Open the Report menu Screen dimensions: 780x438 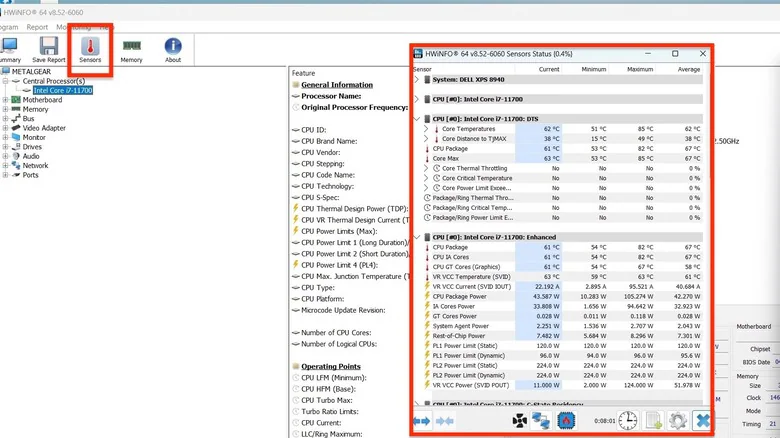tap(37, 27)
